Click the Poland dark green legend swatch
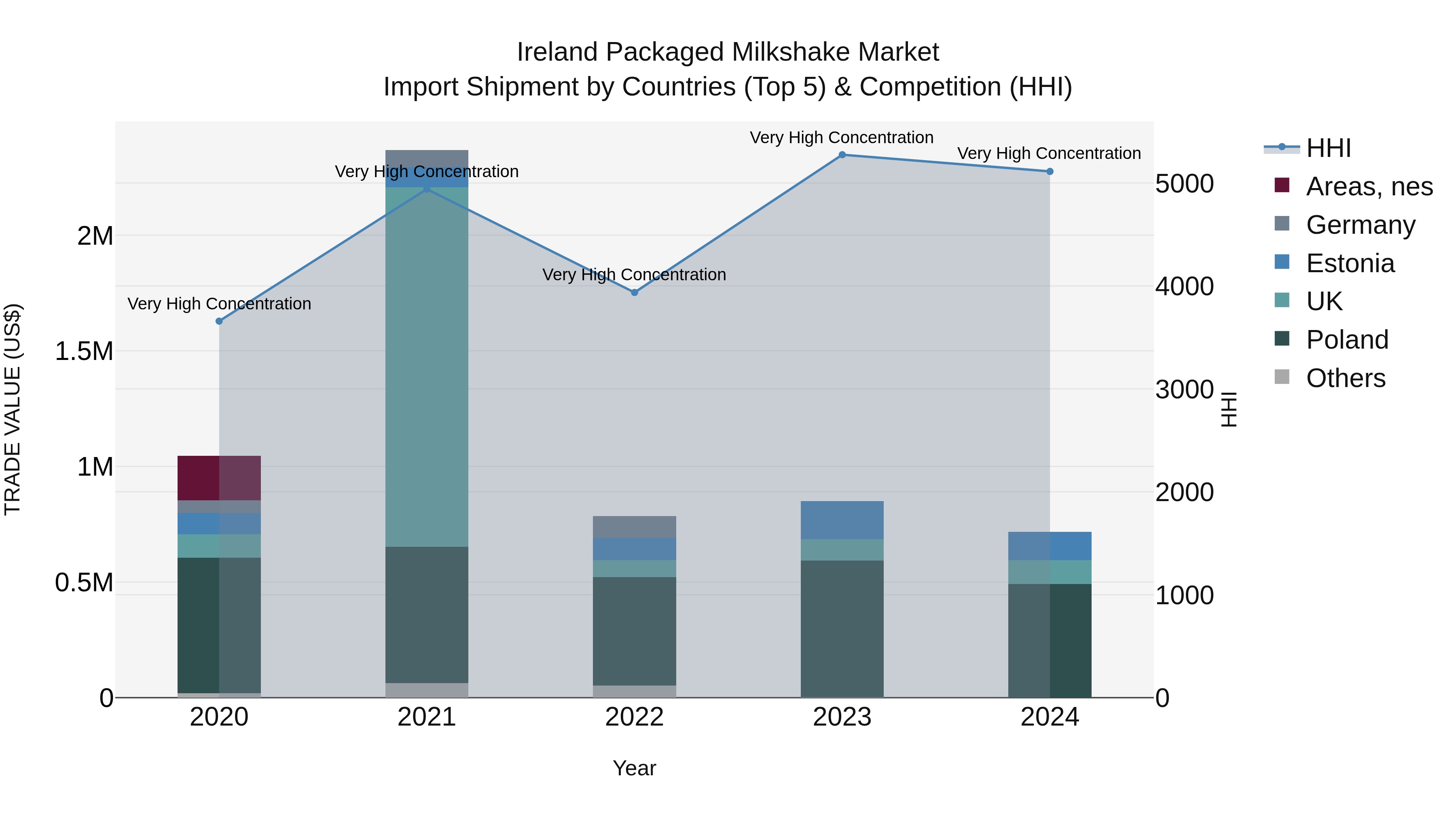 coord(1282,339)
